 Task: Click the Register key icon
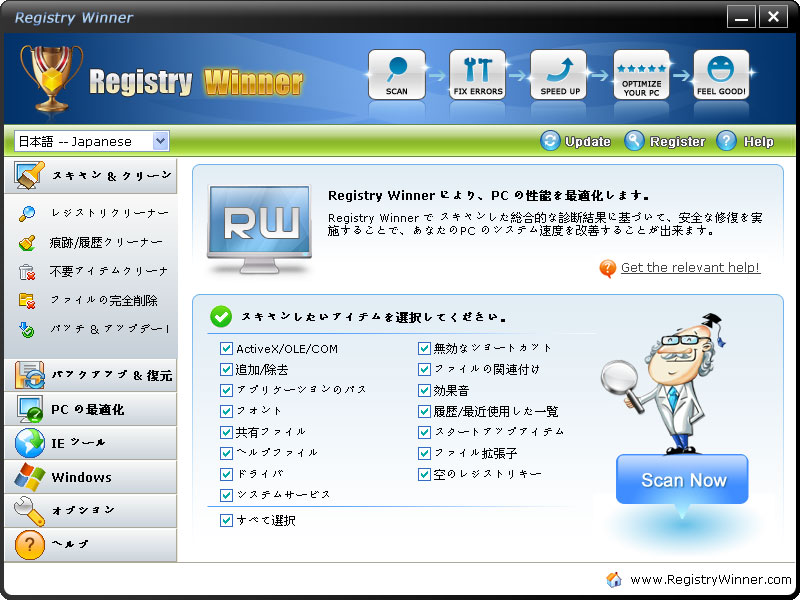634,141
